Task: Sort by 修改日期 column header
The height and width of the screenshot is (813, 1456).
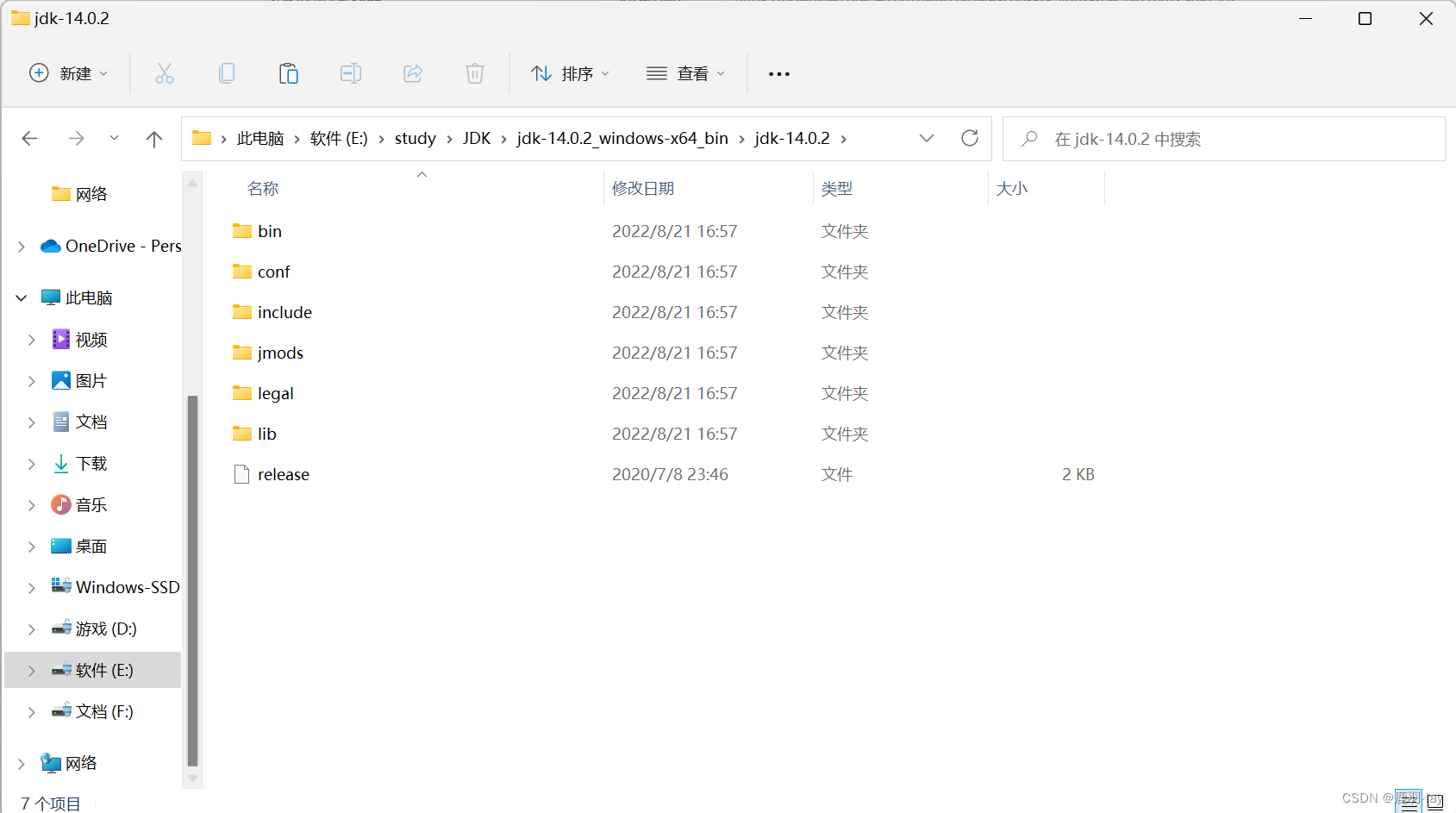Action: [643, 189]
